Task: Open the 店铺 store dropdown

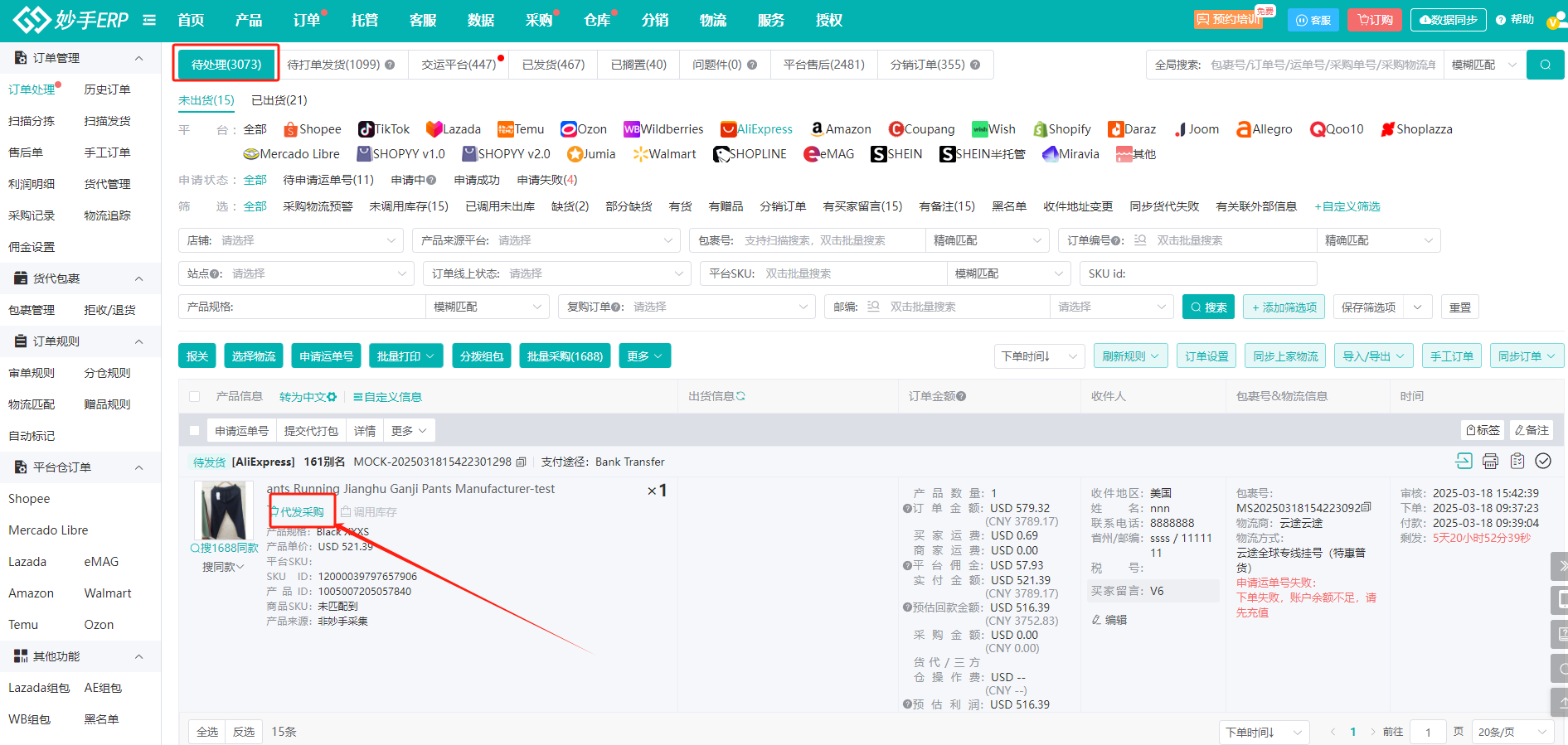Action: 290,240
